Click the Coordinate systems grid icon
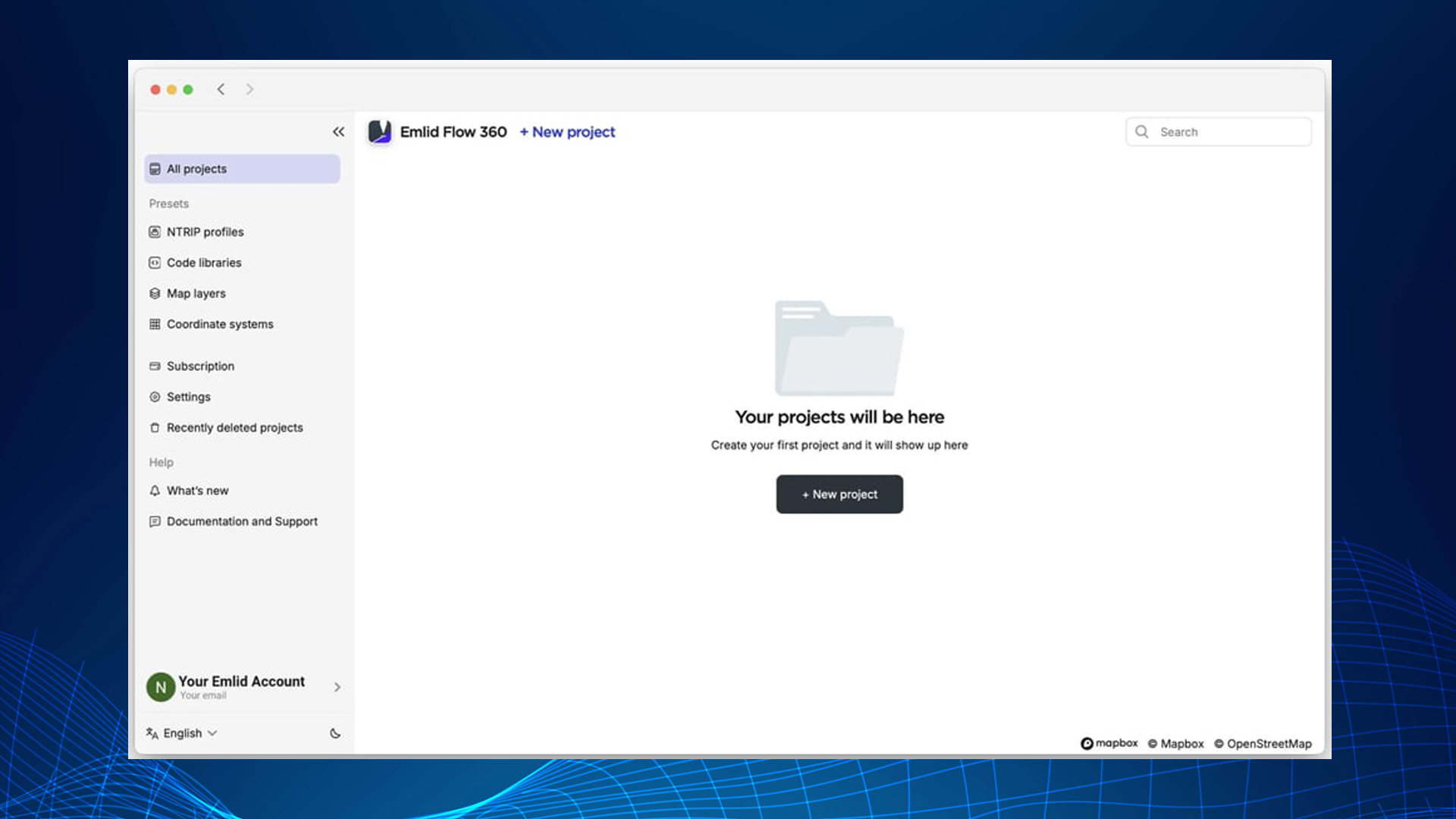The image size is (1456, 819). coord(155,325)
